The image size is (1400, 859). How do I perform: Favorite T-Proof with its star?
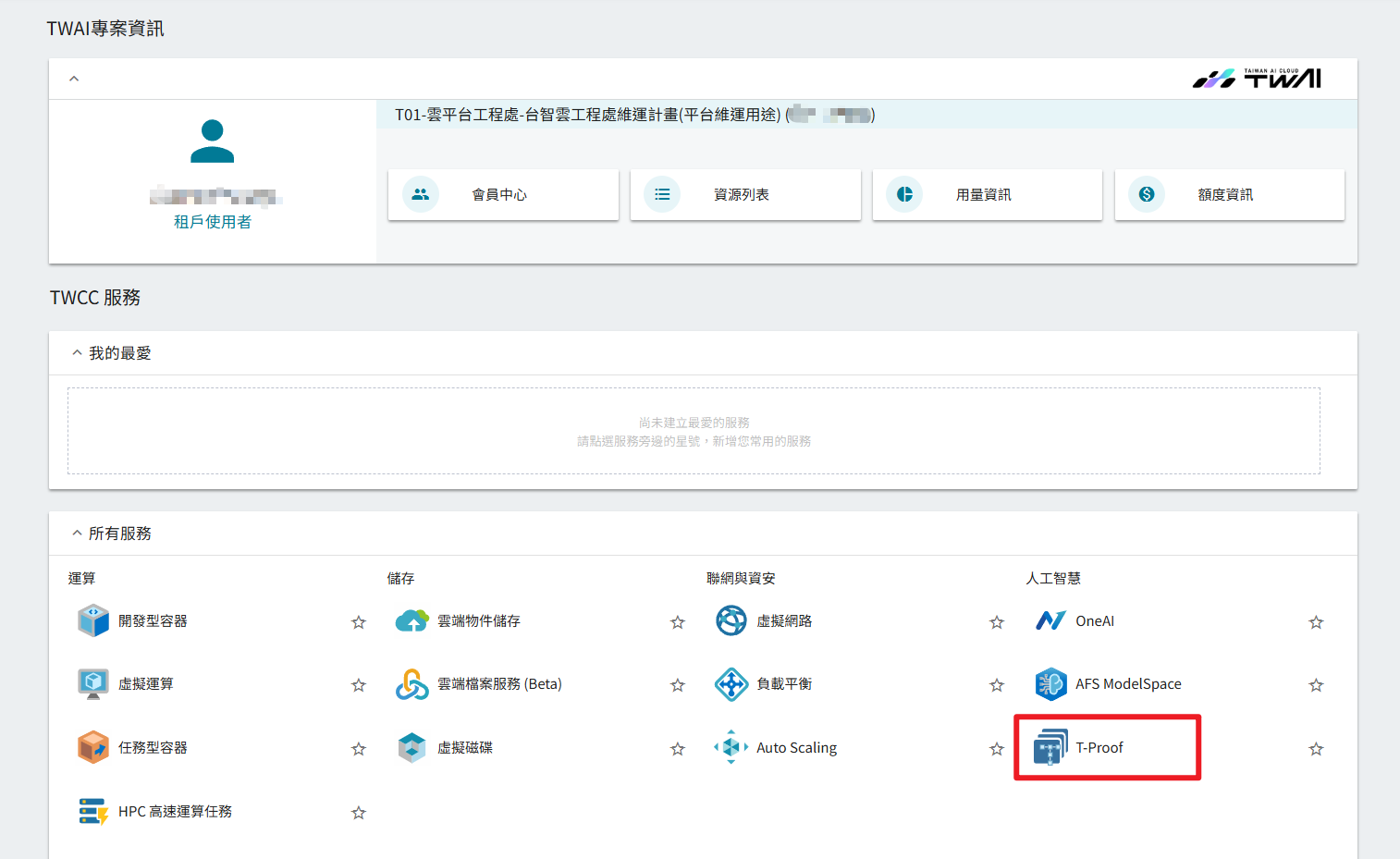(1316, 749)
